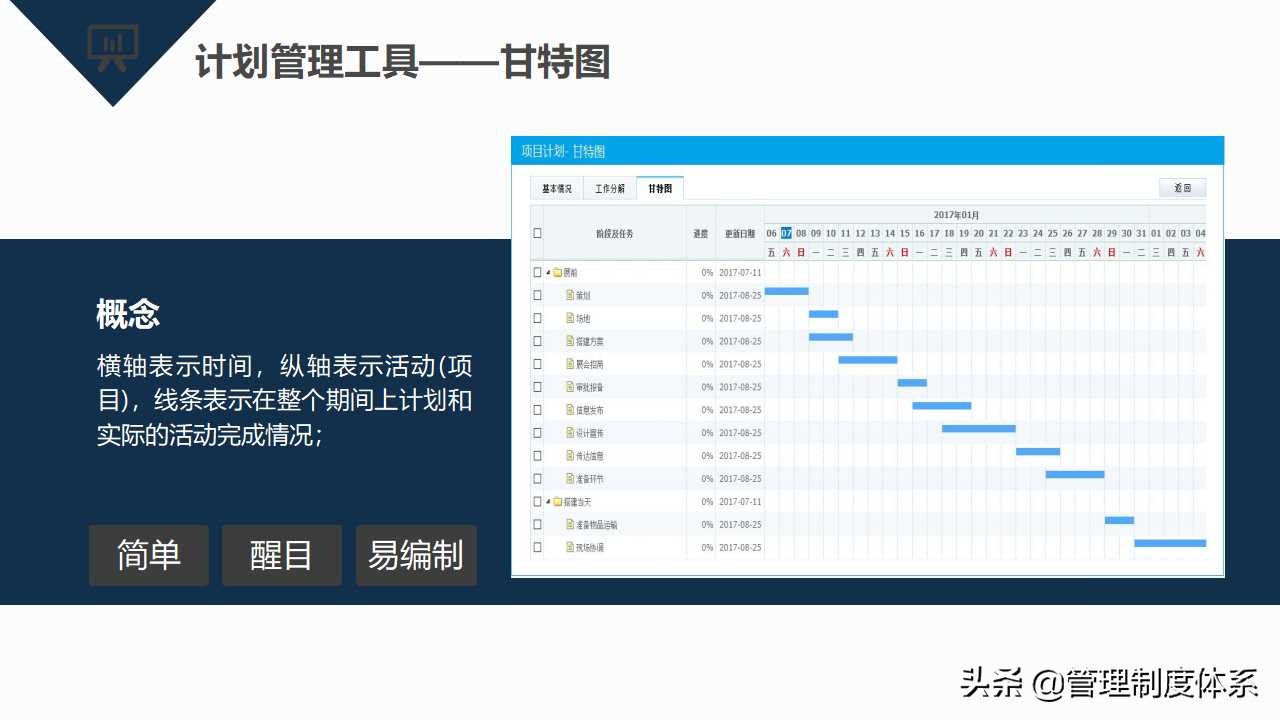Image resolution: width=1280 pixels, height=720 pixels.
Task: Click the folder icon next to 搭建当天
Action: (558, 501)
